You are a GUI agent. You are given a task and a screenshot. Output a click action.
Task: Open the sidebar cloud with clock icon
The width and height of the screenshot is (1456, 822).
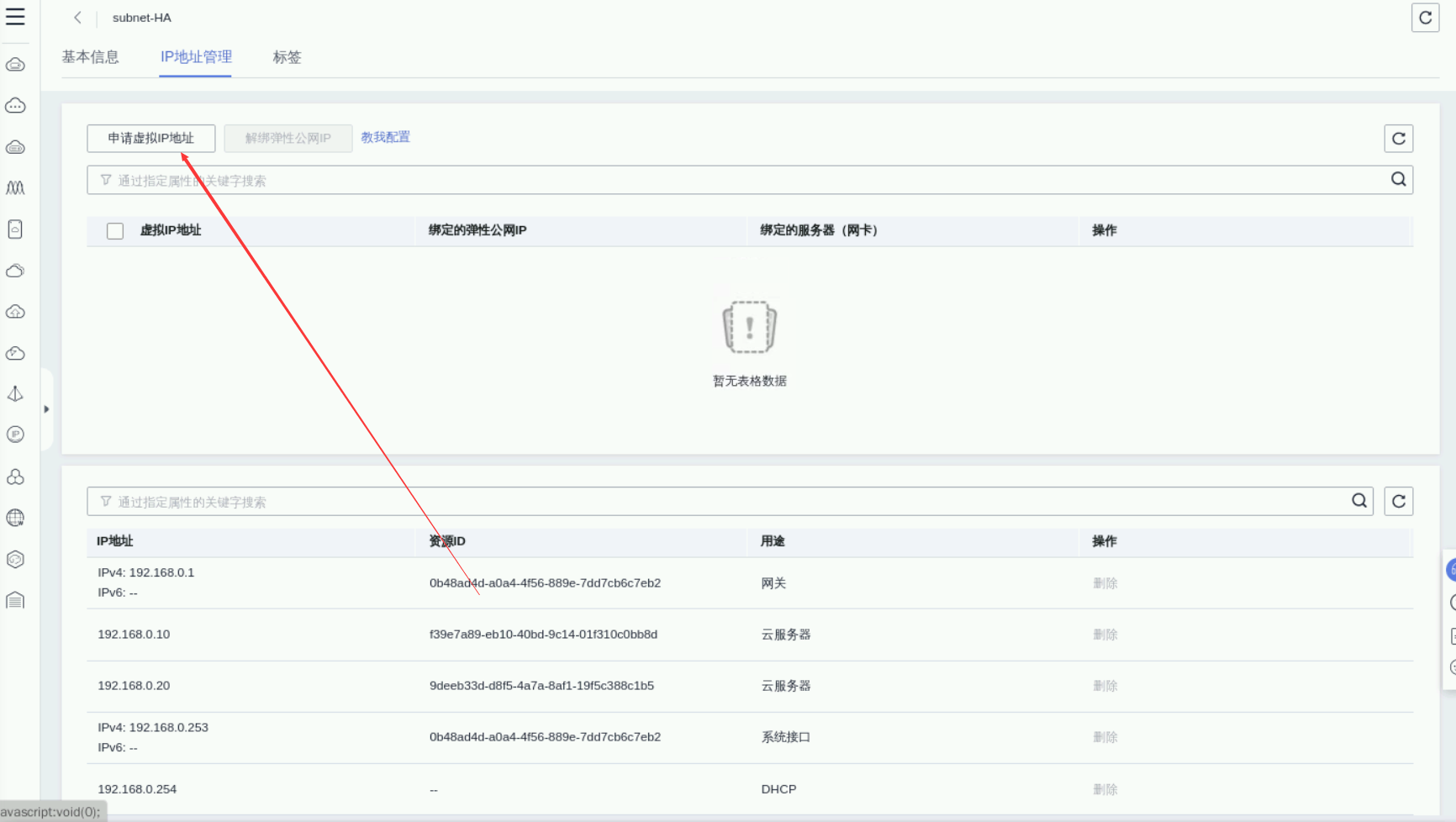tap(15, 353)
